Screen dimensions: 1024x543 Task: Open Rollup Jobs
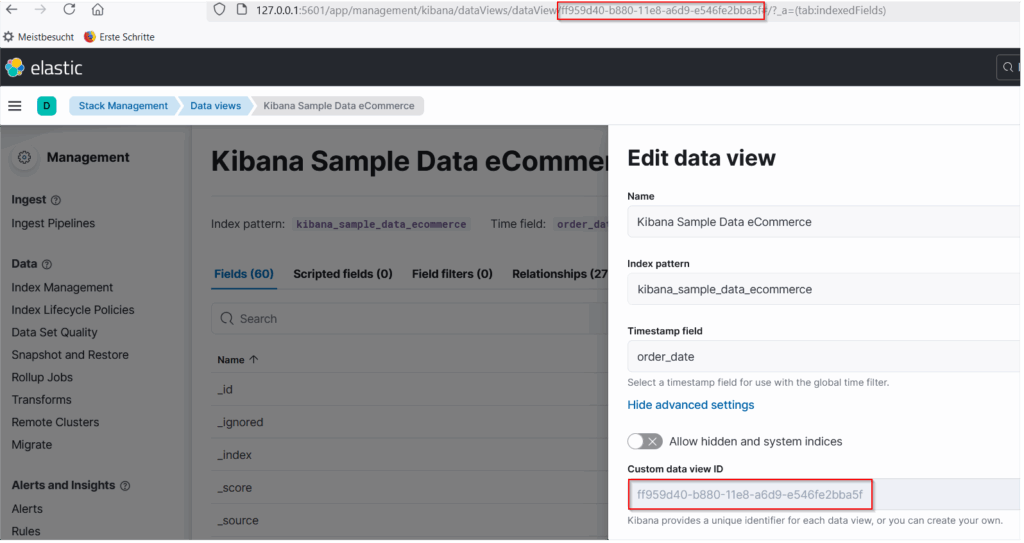coord(42,378)
